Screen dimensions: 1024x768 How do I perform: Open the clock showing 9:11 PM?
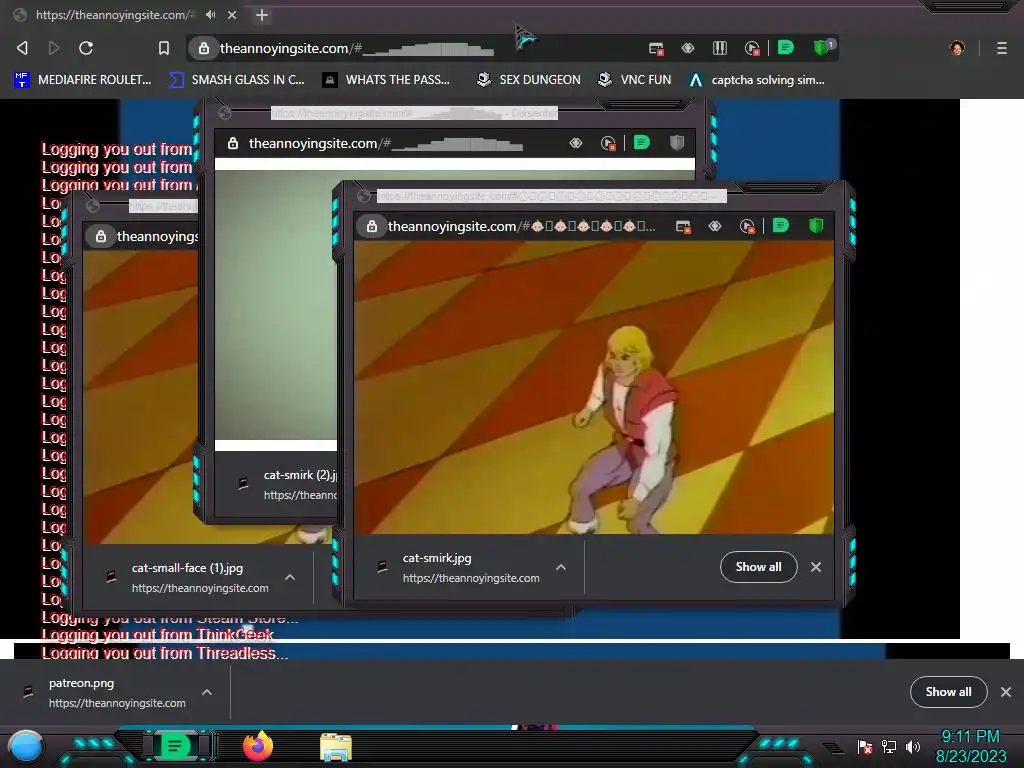click(x=970, y=746)
